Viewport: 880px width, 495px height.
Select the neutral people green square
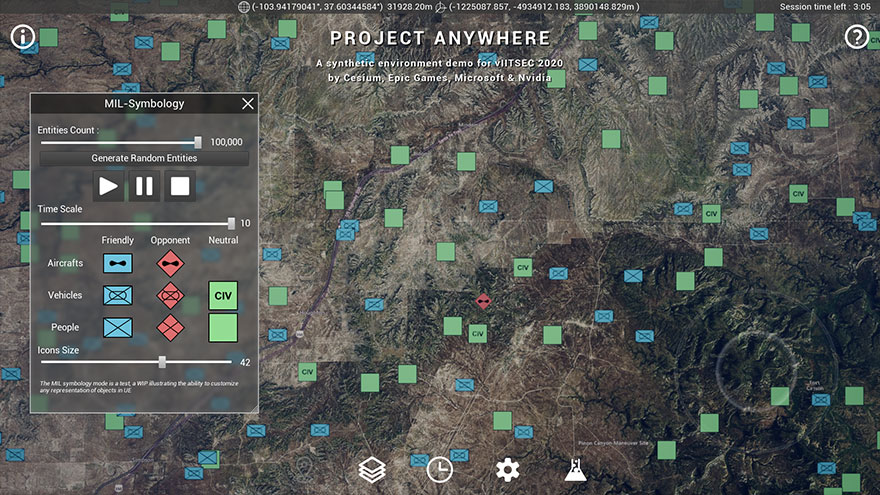tap(223, 328)
